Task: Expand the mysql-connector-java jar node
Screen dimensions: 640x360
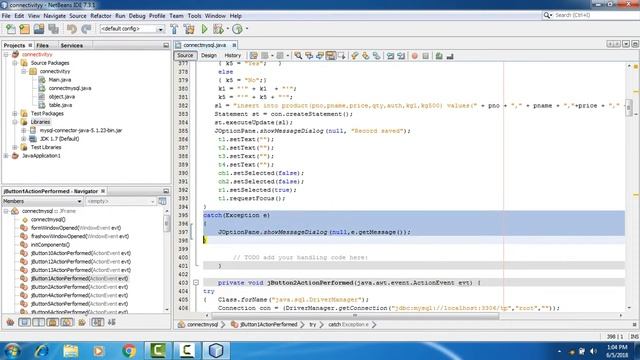Action: 24,130
